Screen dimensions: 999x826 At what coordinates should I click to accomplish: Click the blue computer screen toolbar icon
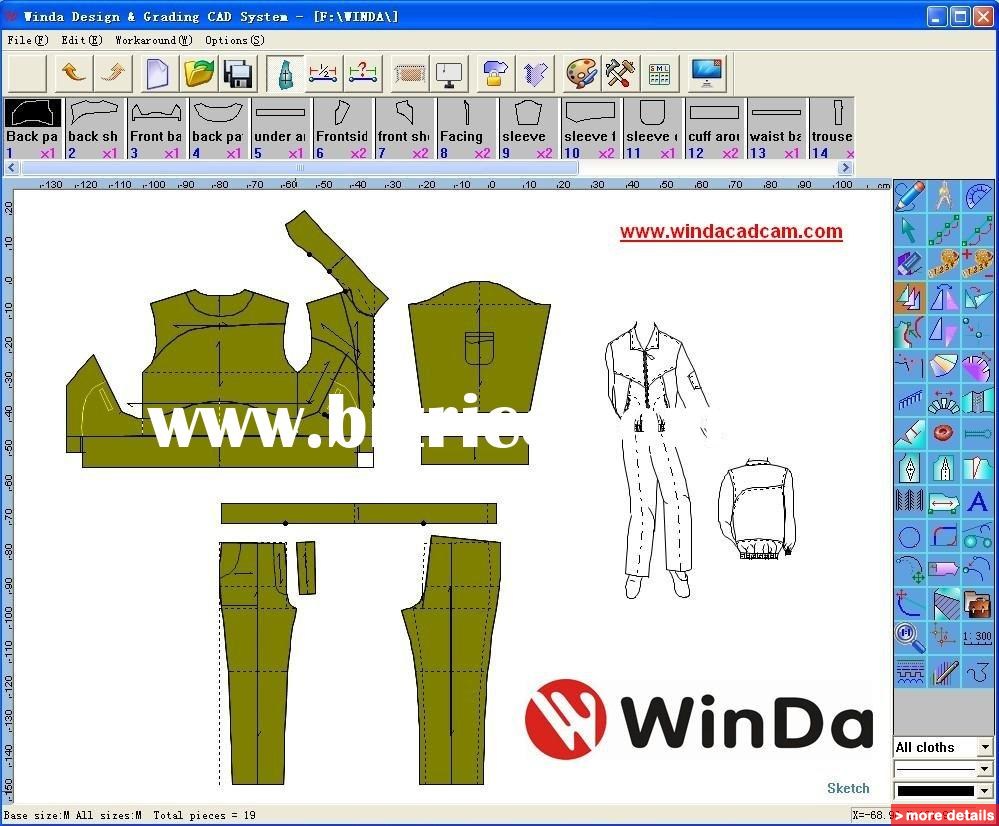point(706,73)
